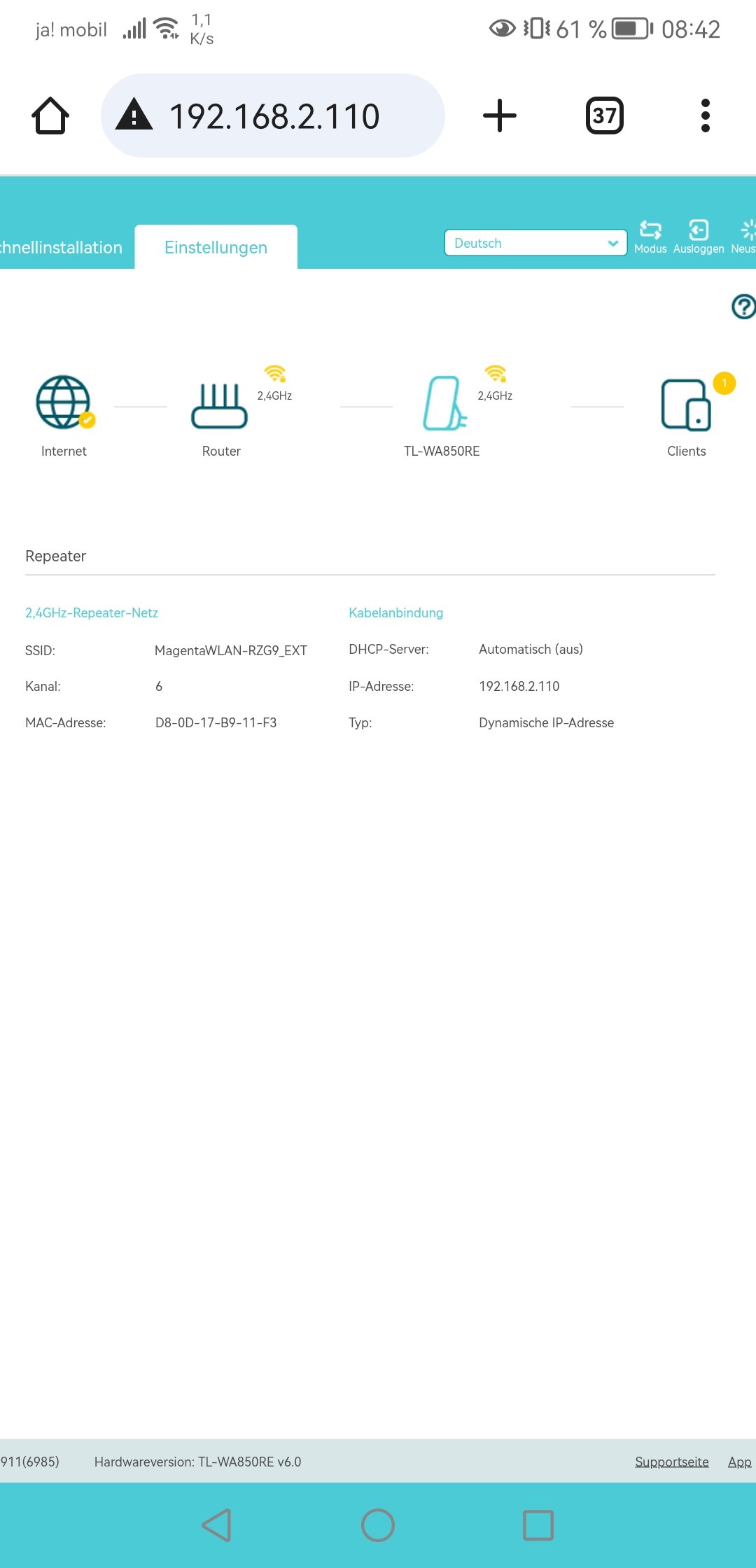
Task: Expand the Deutsch language dropdown
Action: [x=535, y=243]
